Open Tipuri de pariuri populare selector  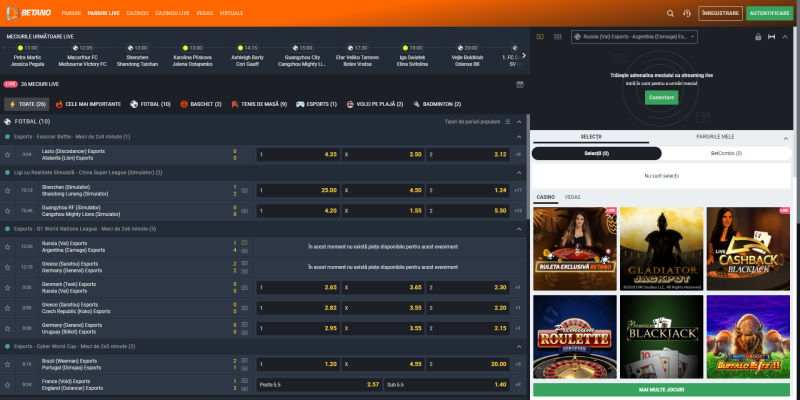[x=472, y=122]
